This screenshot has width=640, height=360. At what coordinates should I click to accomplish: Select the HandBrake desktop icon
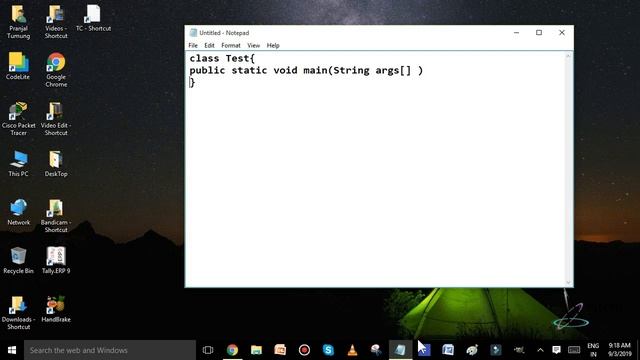click(56, 309)
